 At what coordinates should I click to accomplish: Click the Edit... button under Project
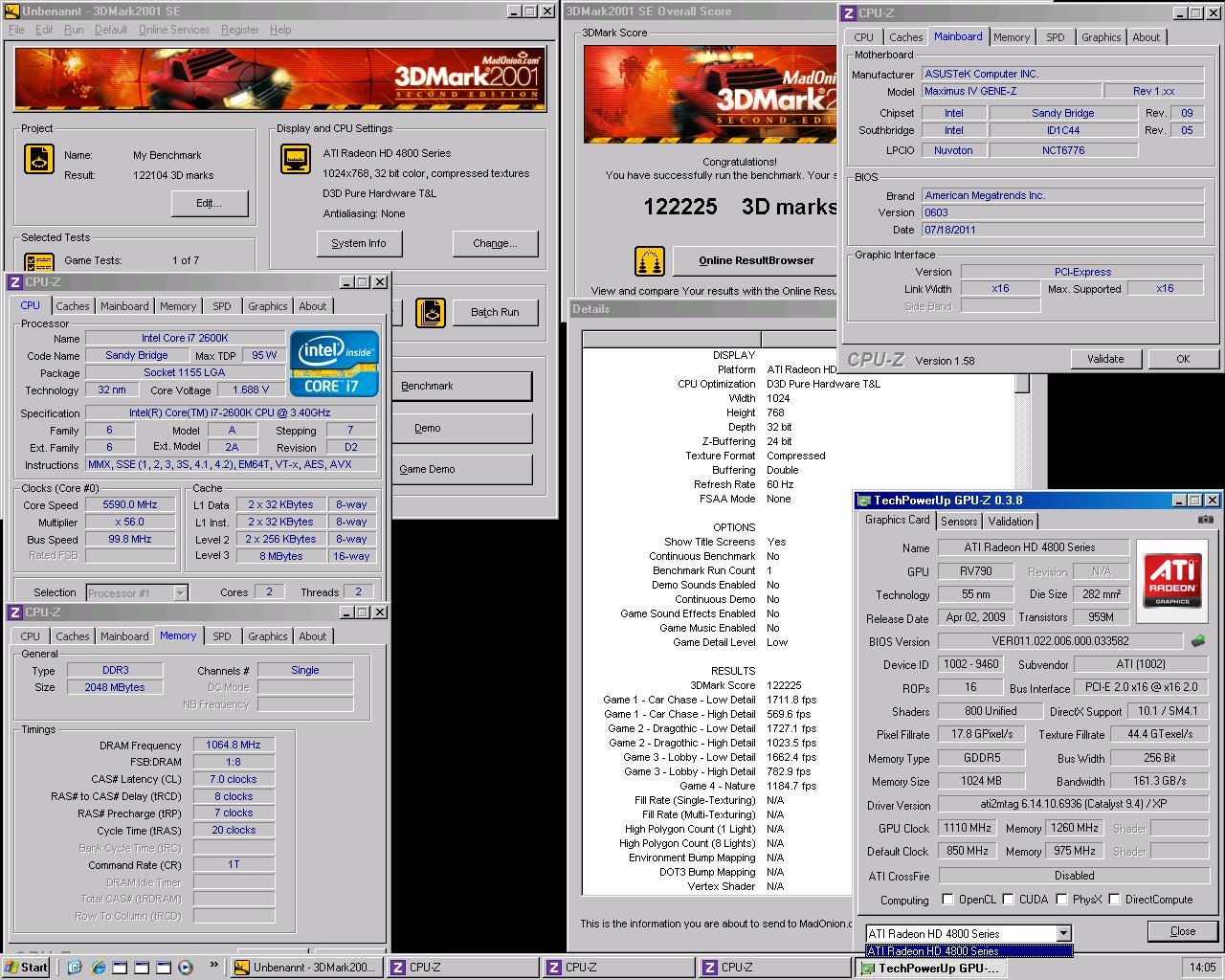(x=210, y=203)
